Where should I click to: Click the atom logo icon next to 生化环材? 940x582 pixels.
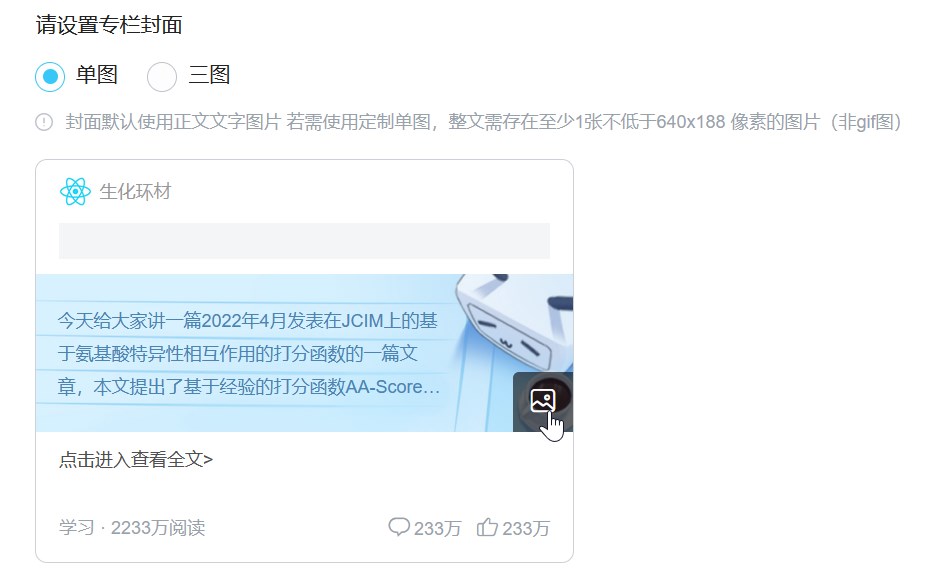[x=75, y=192]
